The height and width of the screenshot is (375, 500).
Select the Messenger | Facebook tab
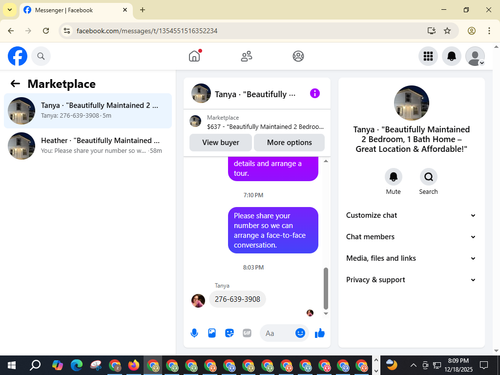pyautogui.click(x=76, y=10)
